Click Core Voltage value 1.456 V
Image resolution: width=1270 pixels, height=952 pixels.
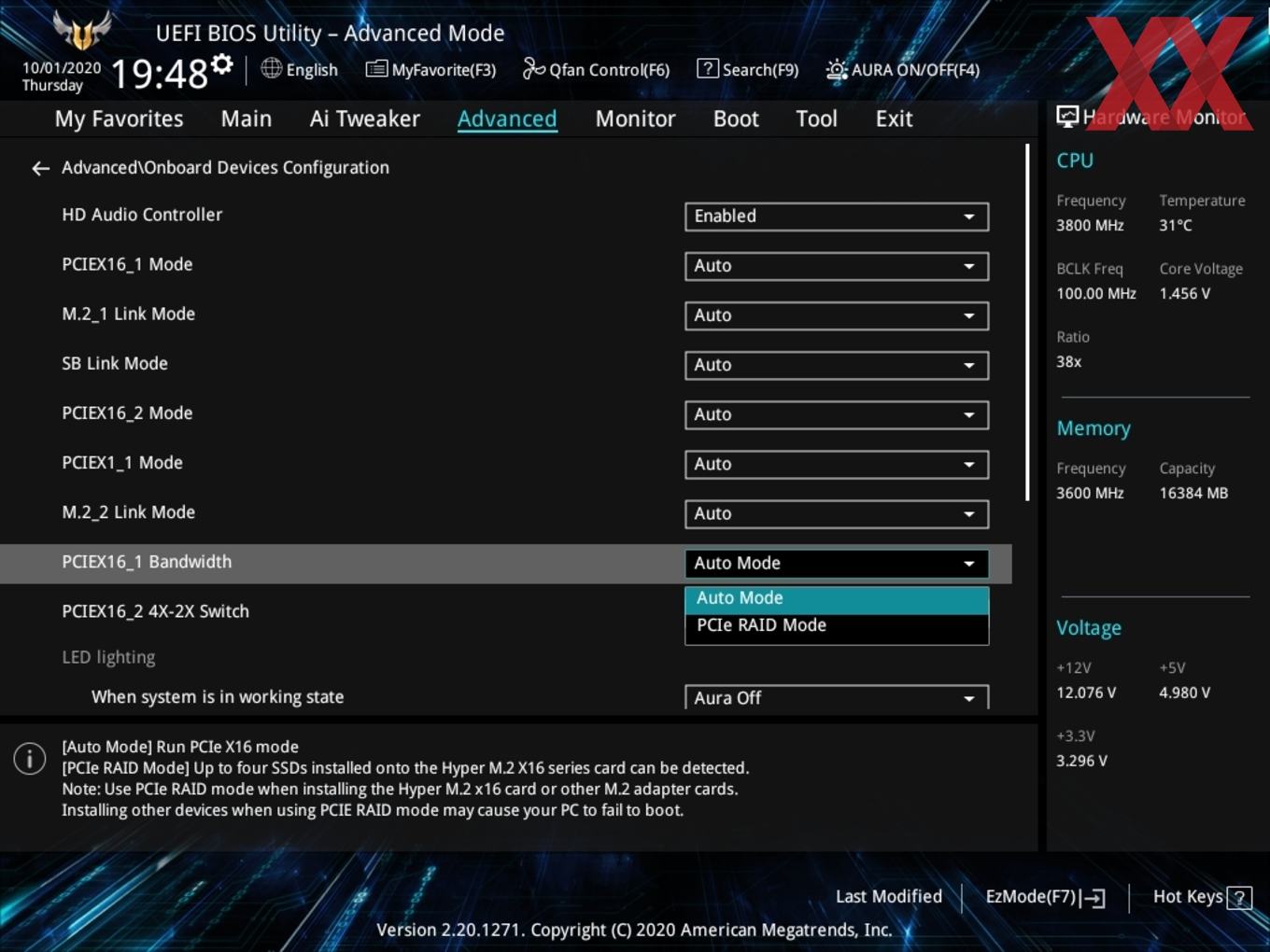click(1185, 293)
